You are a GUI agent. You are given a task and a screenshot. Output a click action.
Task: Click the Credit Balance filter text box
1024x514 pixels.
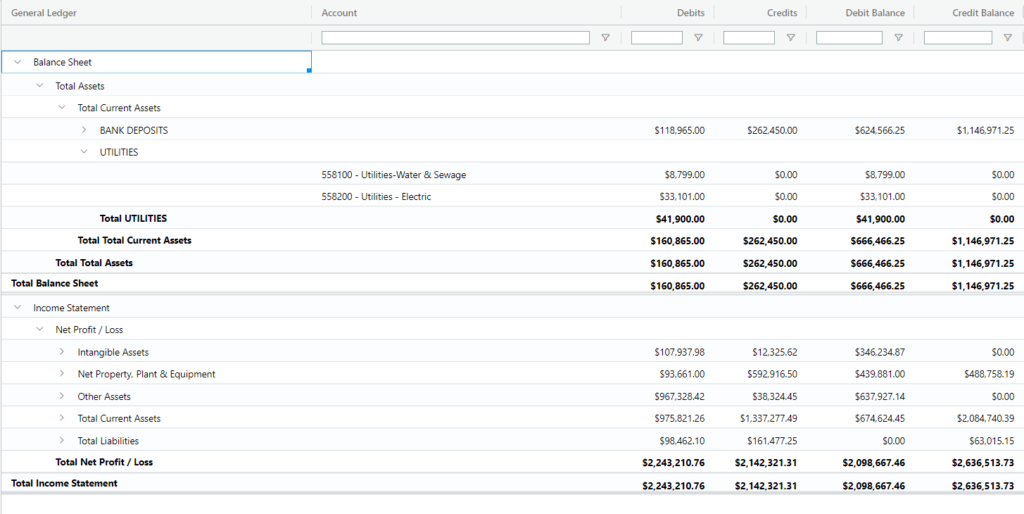958,38
